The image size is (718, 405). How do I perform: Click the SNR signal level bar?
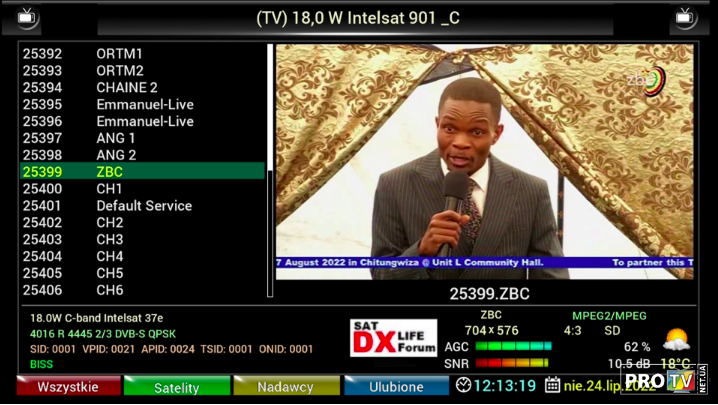click(x=513, y=363)
